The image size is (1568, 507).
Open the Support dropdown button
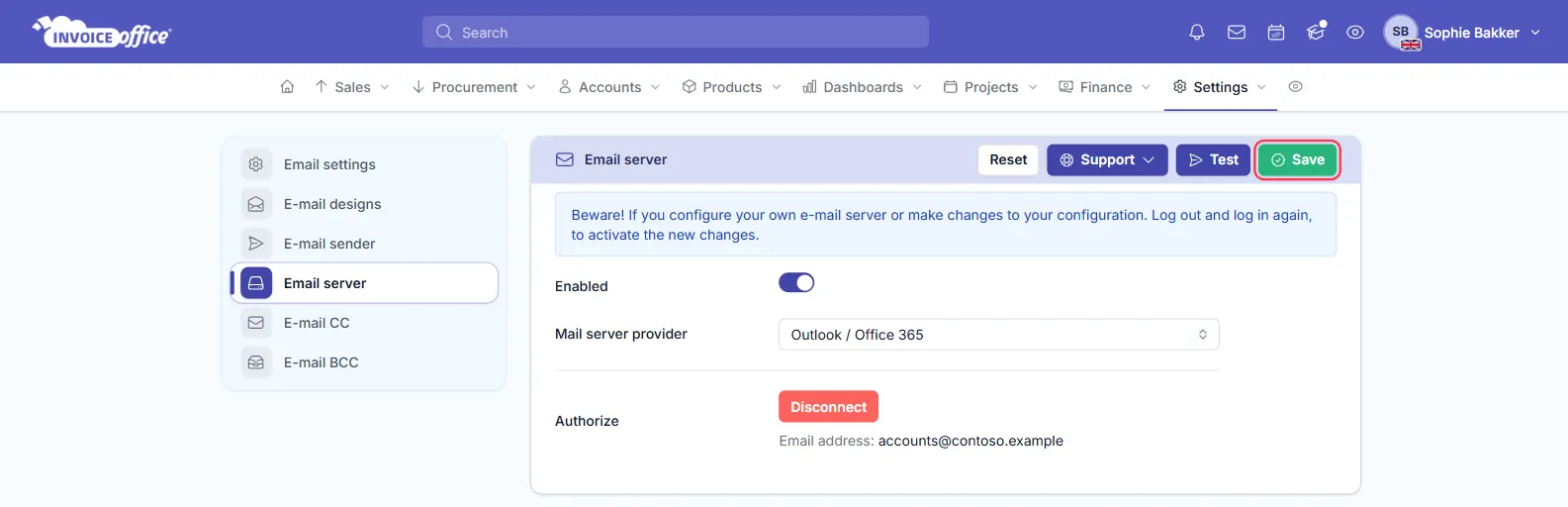pyautogui.click(x=1107, y=159)
